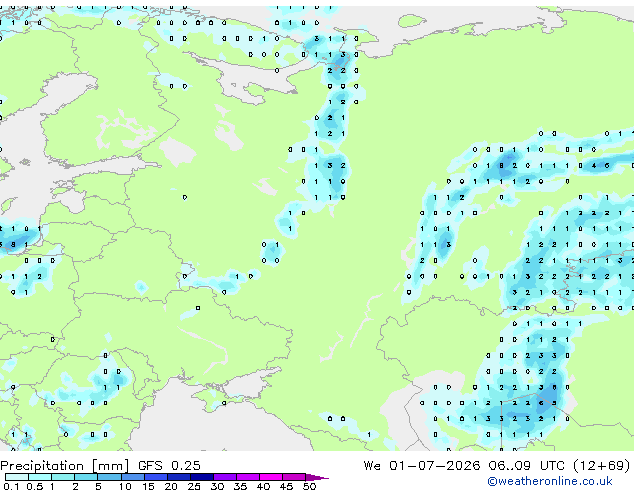This screenshot has width=634, height=490.
Task: Click the '0.1' legend scale label
Action: [11, 486]
